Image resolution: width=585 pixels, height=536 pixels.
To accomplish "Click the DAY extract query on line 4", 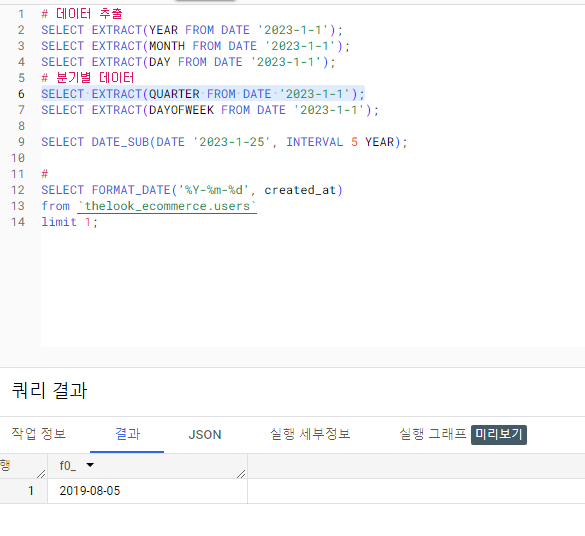I will [188, 62].
